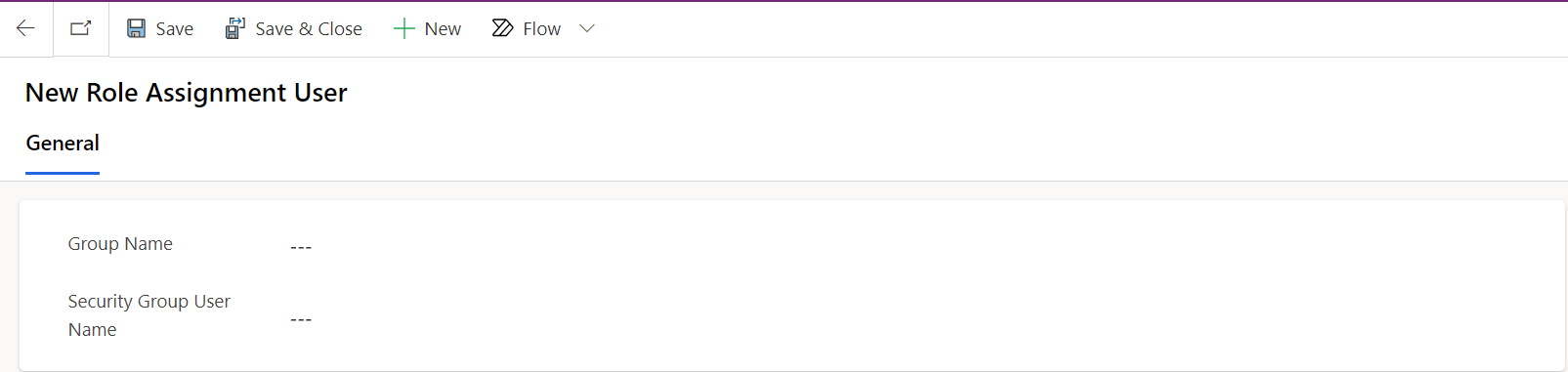The image size is (1568, 372).
Task: Click the empty command bar area right of Flow
Action: click(x=1075, y=29)
